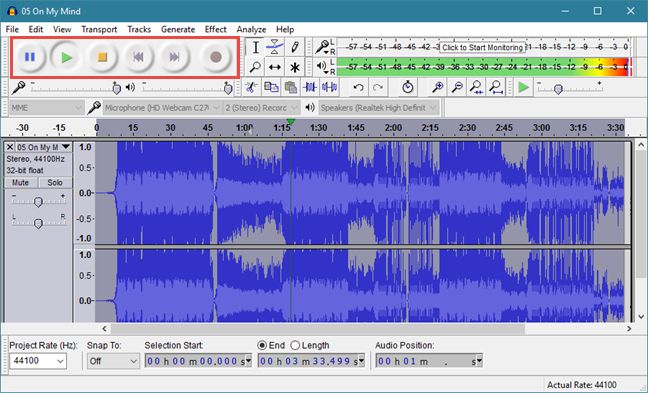Click to Start Monitoring on recording meter
The height and width of the screenshot is (393, 648).
click(482, 48)
